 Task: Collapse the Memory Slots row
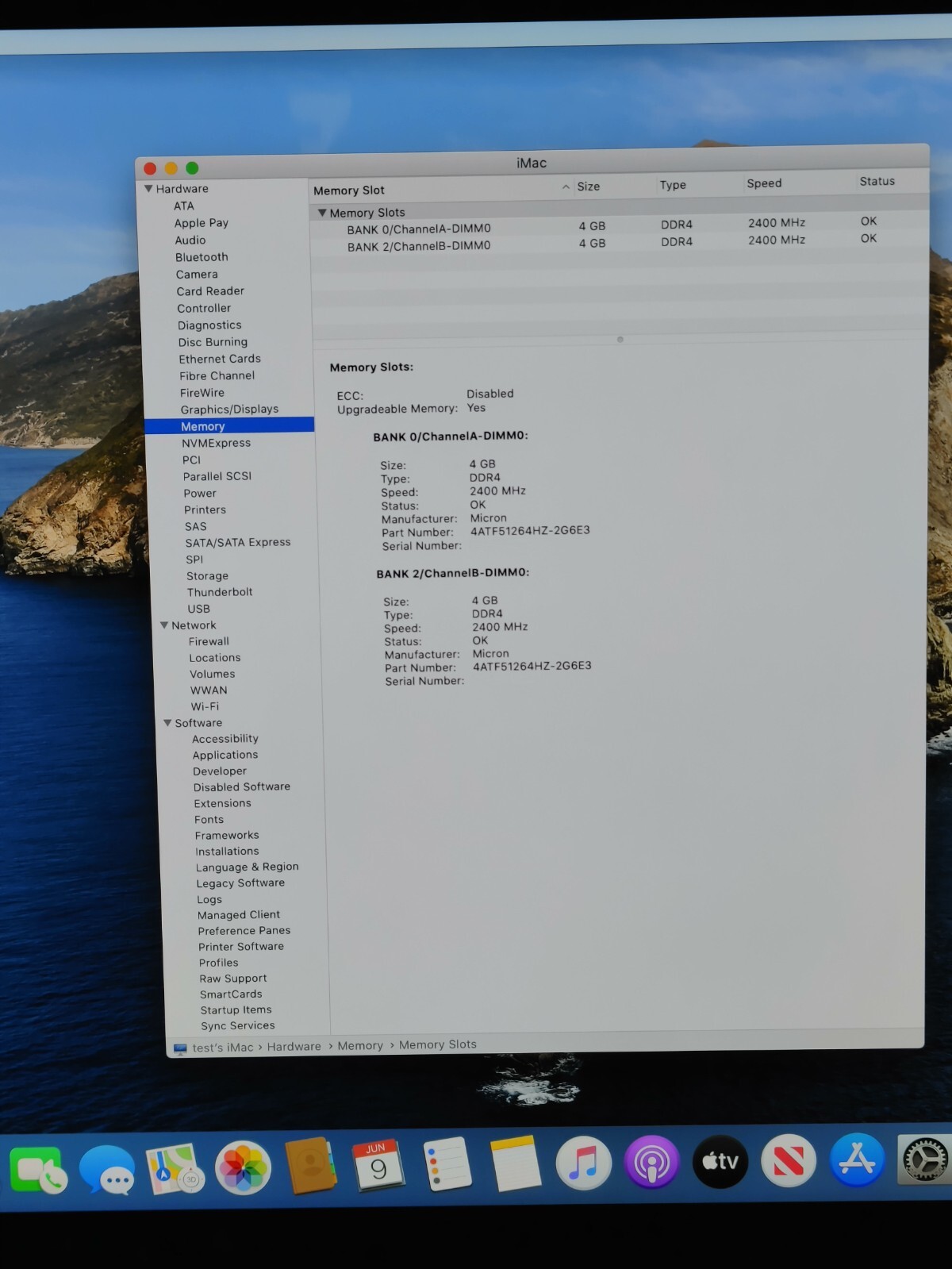[322, 213]
